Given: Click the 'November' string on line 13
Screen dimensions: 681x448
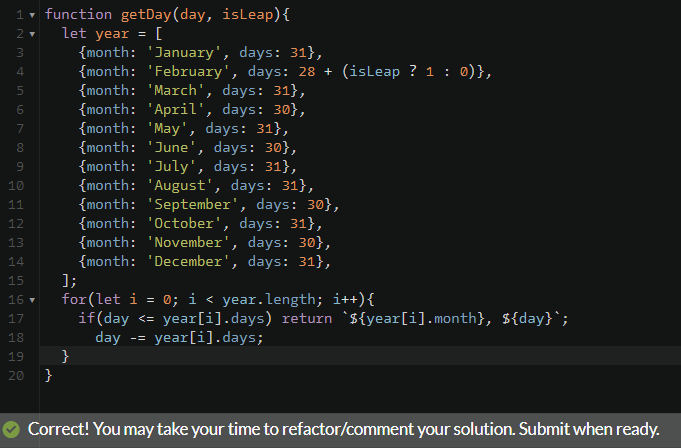Looking at the screenshot, I should (x=188, y=242).
